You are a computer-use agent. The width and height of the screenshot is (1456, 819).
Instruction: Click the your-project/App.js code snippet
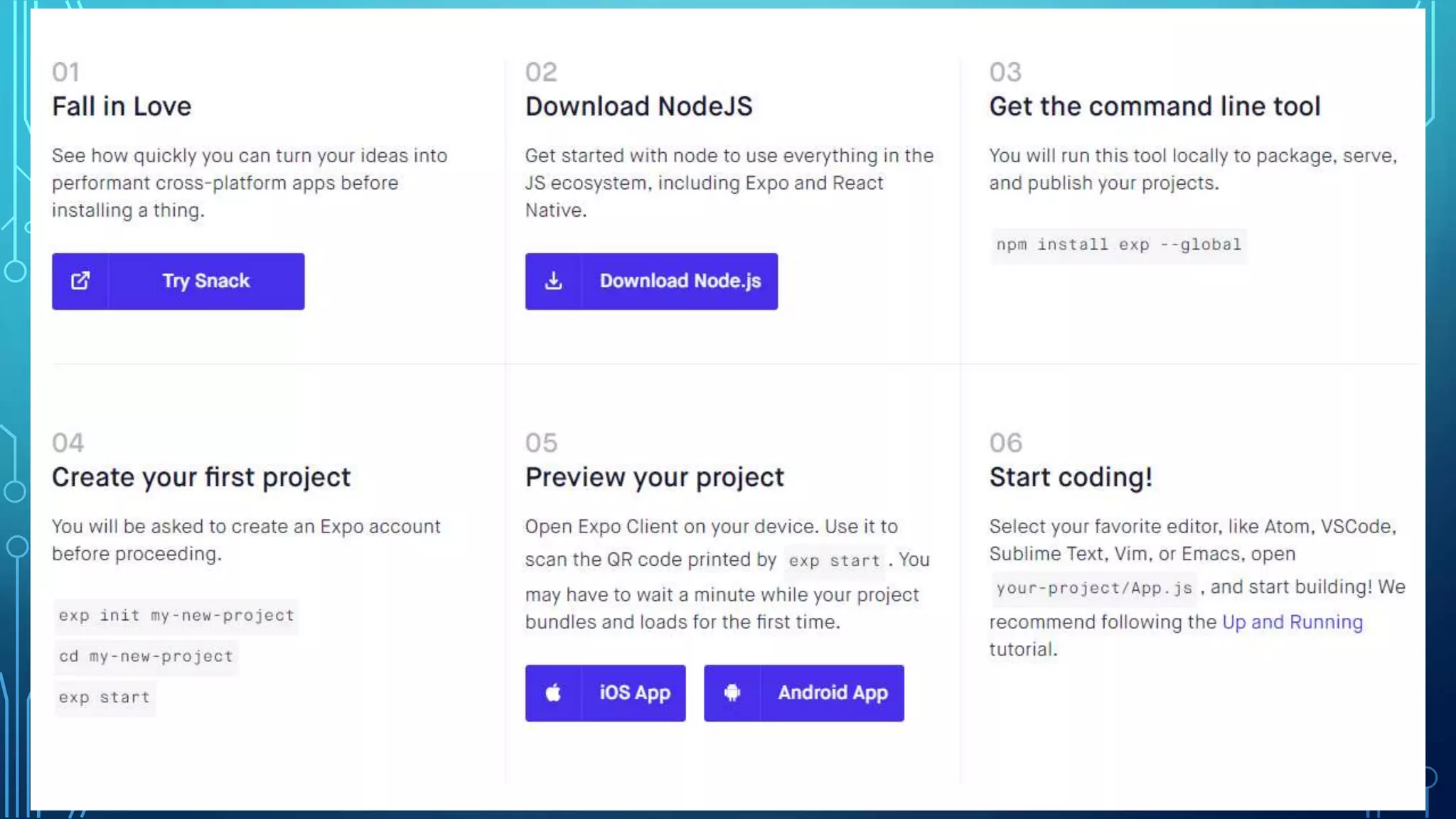[1093, 588]
